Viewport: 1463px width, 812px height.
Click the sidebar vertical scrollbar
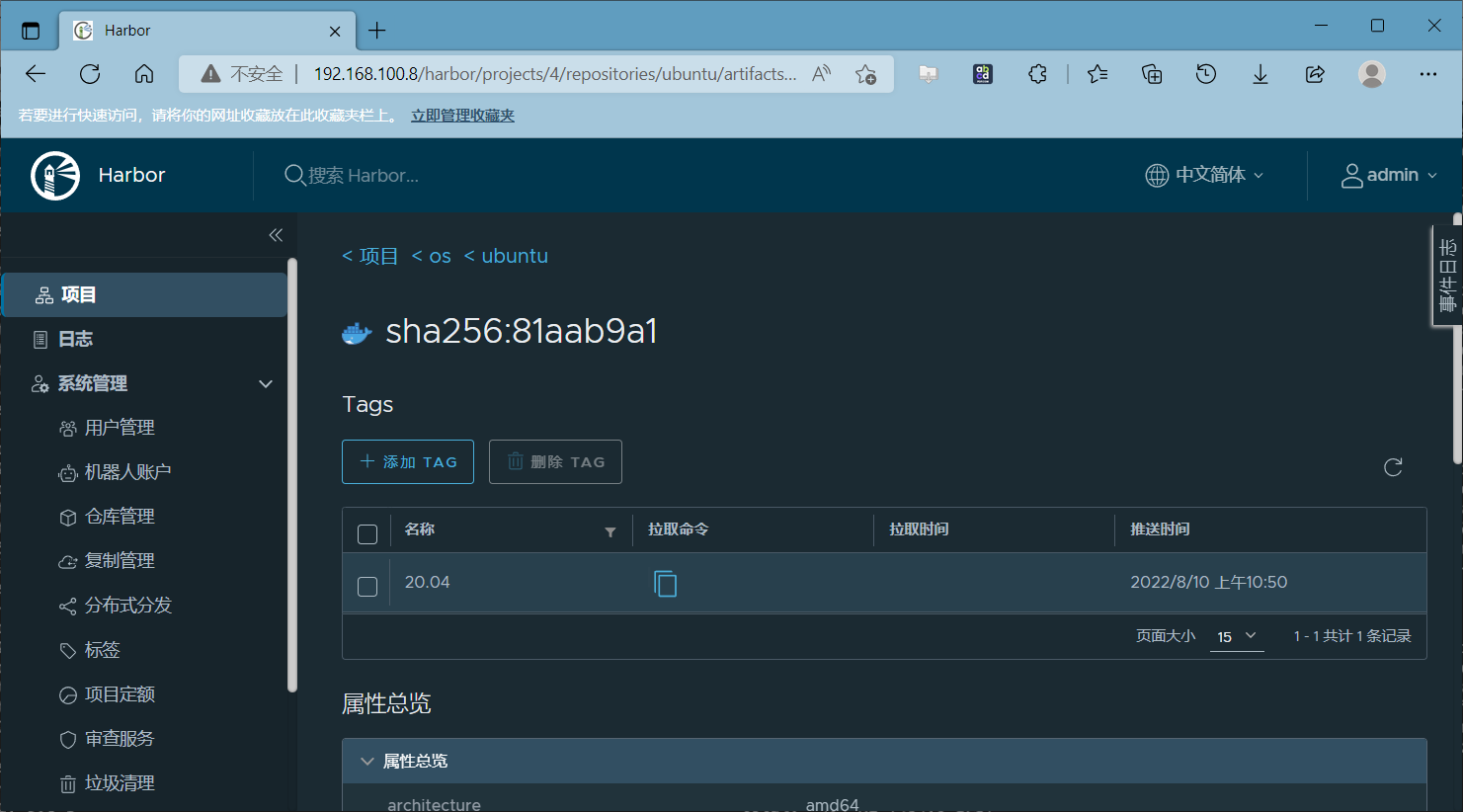(292, 474)
